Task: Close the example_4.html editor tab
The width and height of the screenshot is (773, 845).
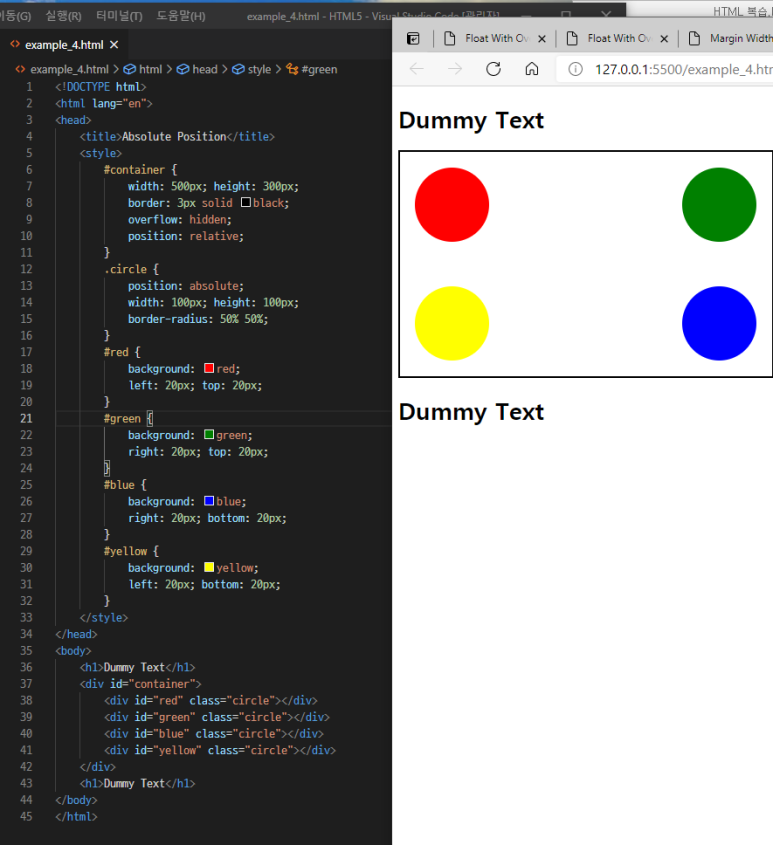Action: tap(114, 45)
